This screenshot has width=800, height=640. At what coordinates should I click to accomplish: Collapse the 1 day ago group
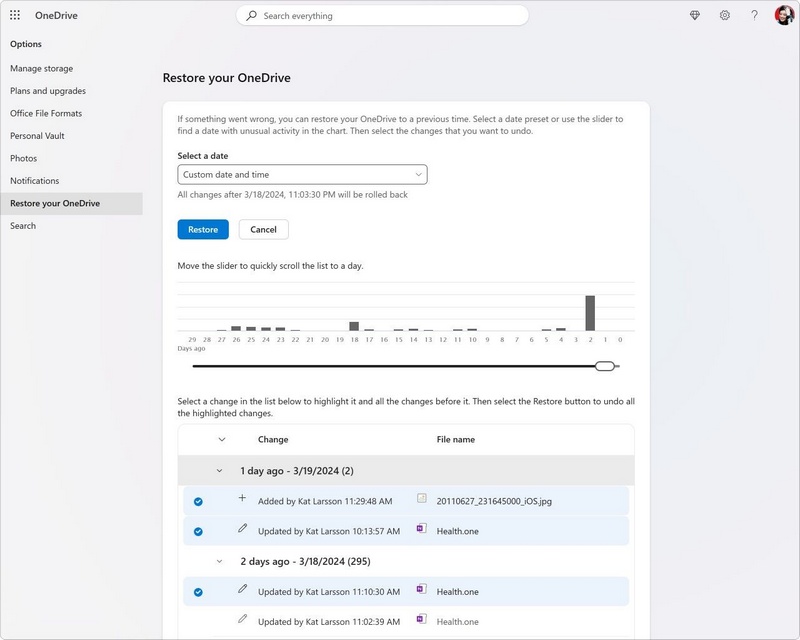pyautogui.click(x=223, y=469)
